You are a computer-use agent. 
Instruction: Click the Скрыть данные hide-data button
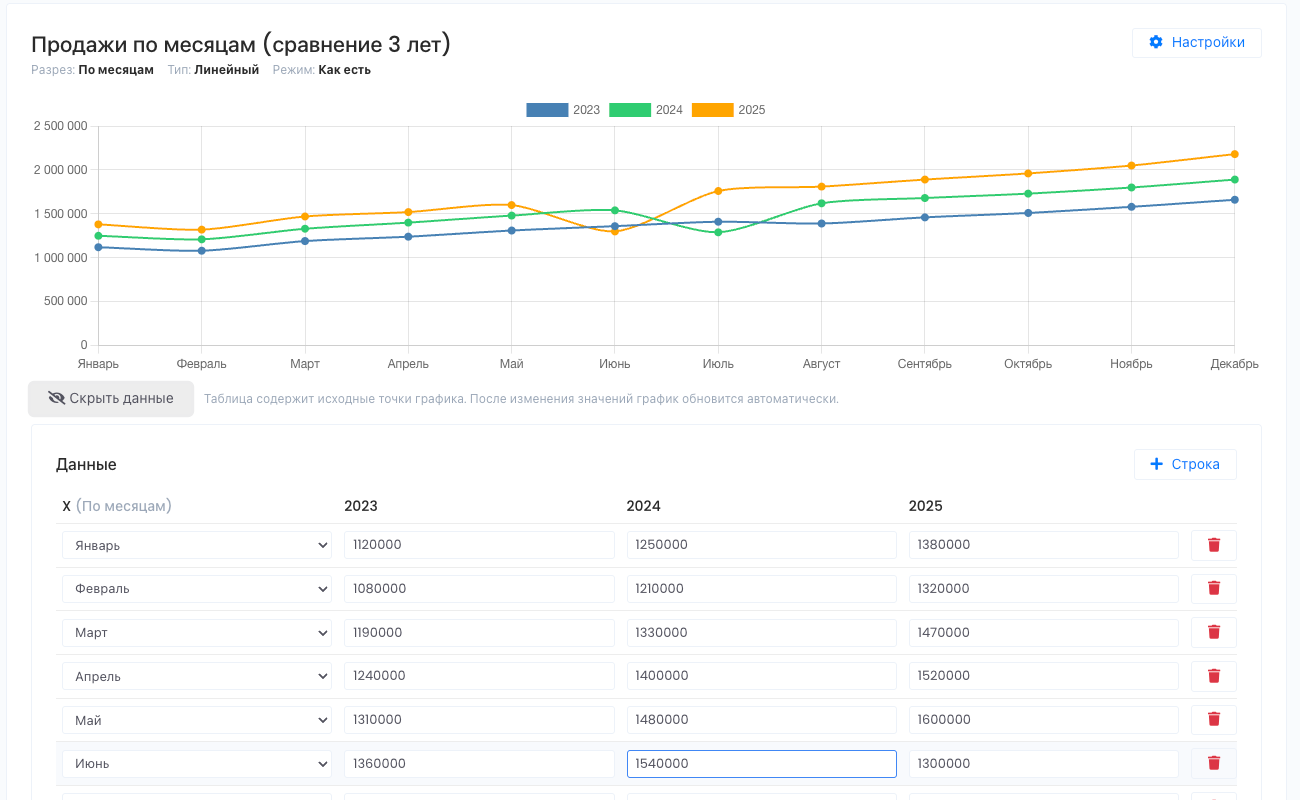111,399
